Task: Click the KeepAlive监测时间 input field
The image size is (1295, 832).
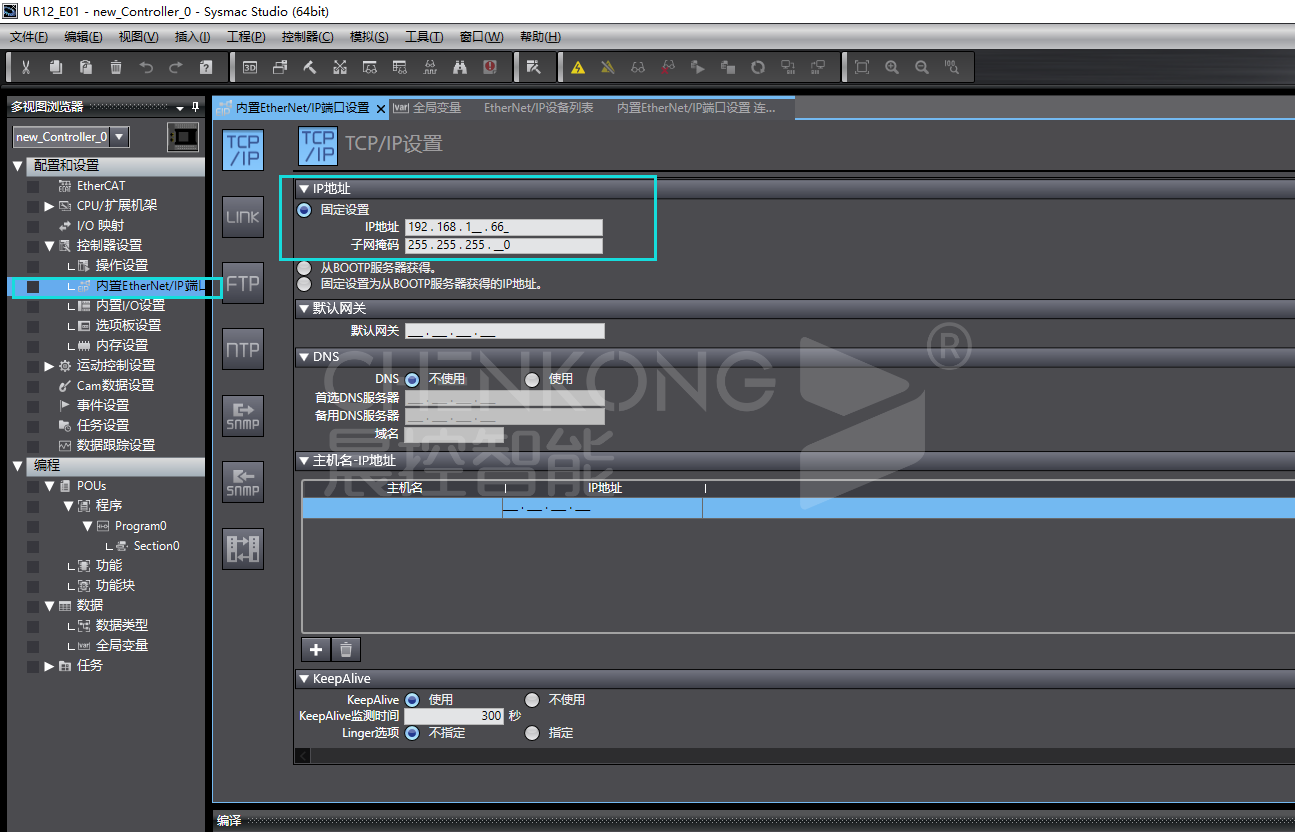Action: [x=455, y=716]
